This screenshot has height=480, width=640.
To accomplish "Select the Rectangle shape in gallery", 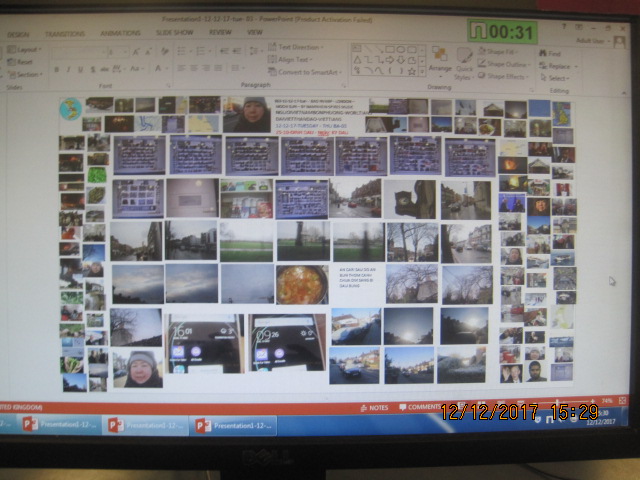I will tap(389, 49).
